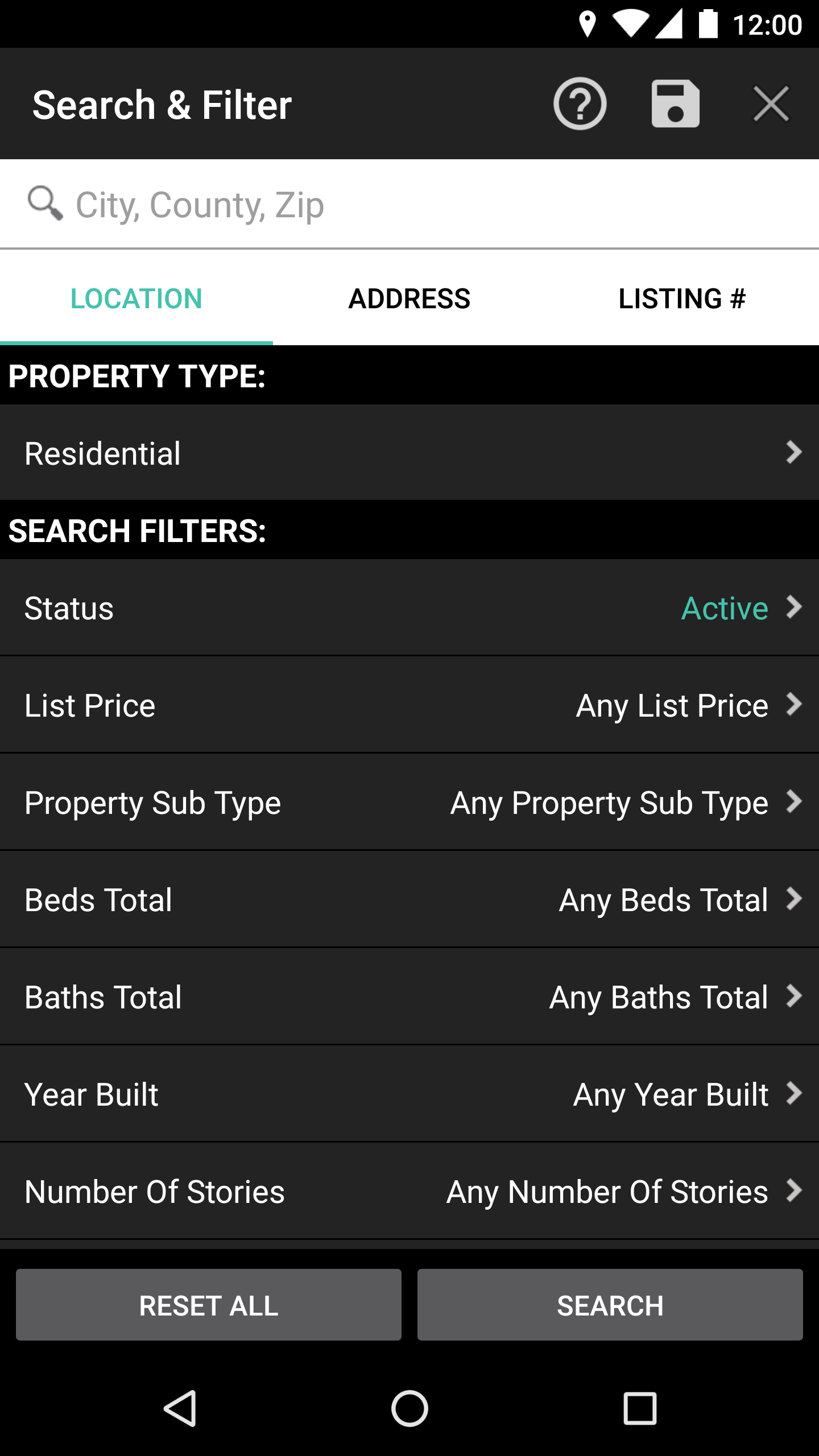Image resolution: width=819 pixels, height=1456 pixels.
Task: Open recent apps square icon
Action: [640, 1409]
